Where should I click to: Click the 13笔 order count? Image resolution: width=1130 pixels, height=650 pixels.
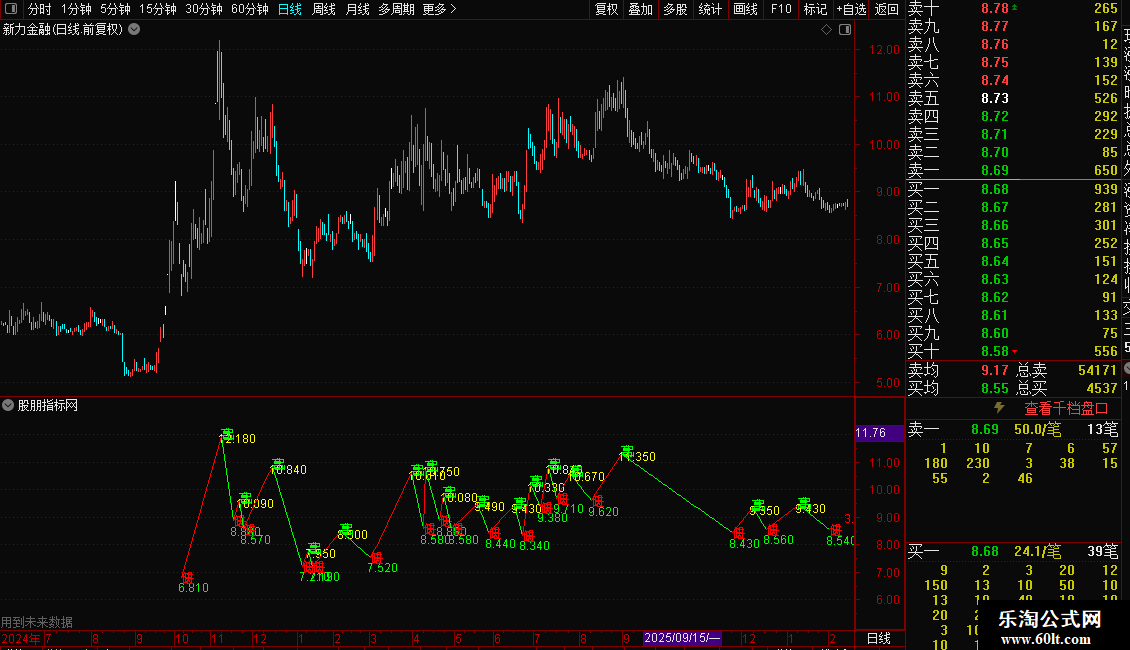(1103, 429)
